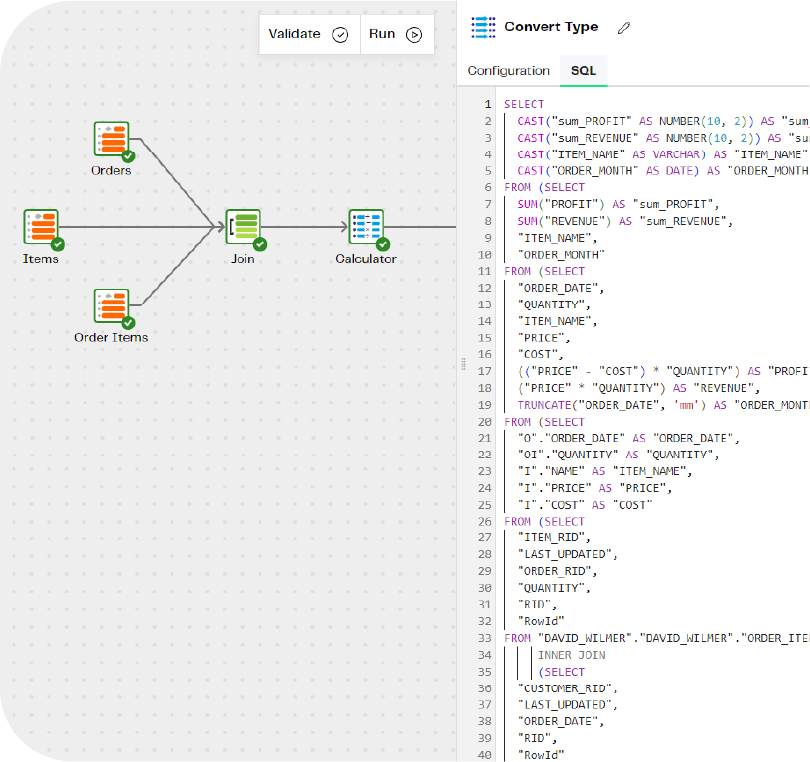Click the play icon inside the Run button

414,34
